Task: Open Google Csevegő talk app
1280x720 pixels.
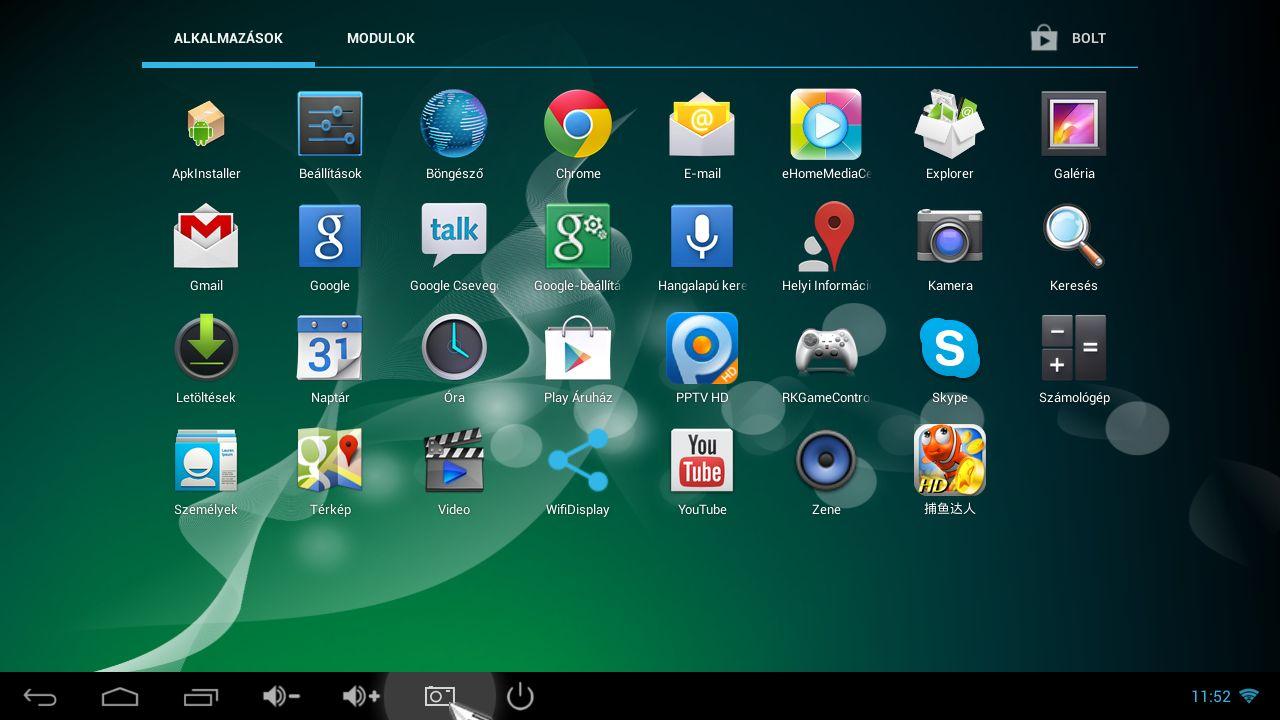Action: (454, 237)
